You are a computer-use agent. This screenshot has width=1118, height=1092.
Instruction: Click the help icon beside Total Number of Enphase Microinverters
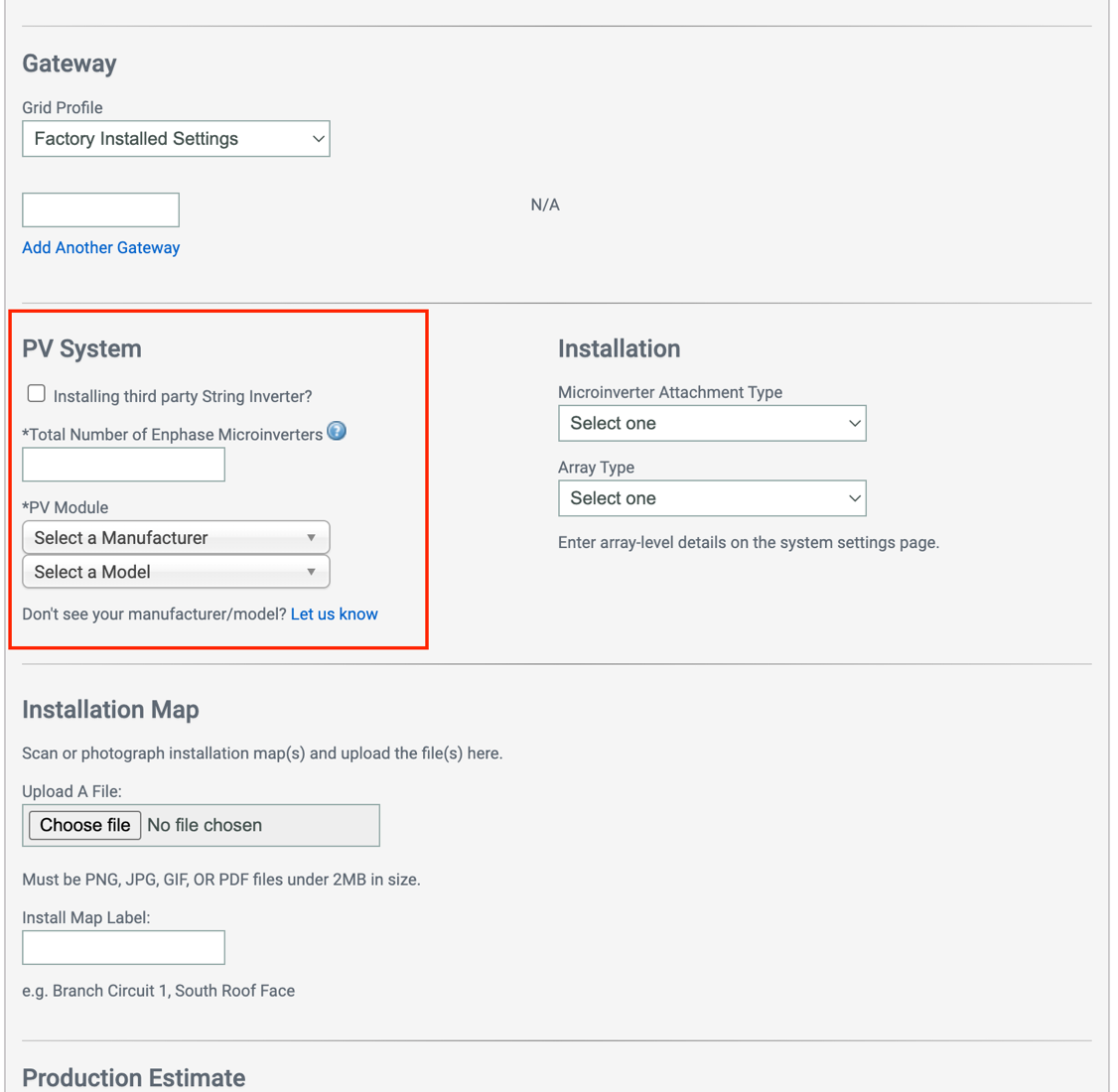click(x=337, y=431)
